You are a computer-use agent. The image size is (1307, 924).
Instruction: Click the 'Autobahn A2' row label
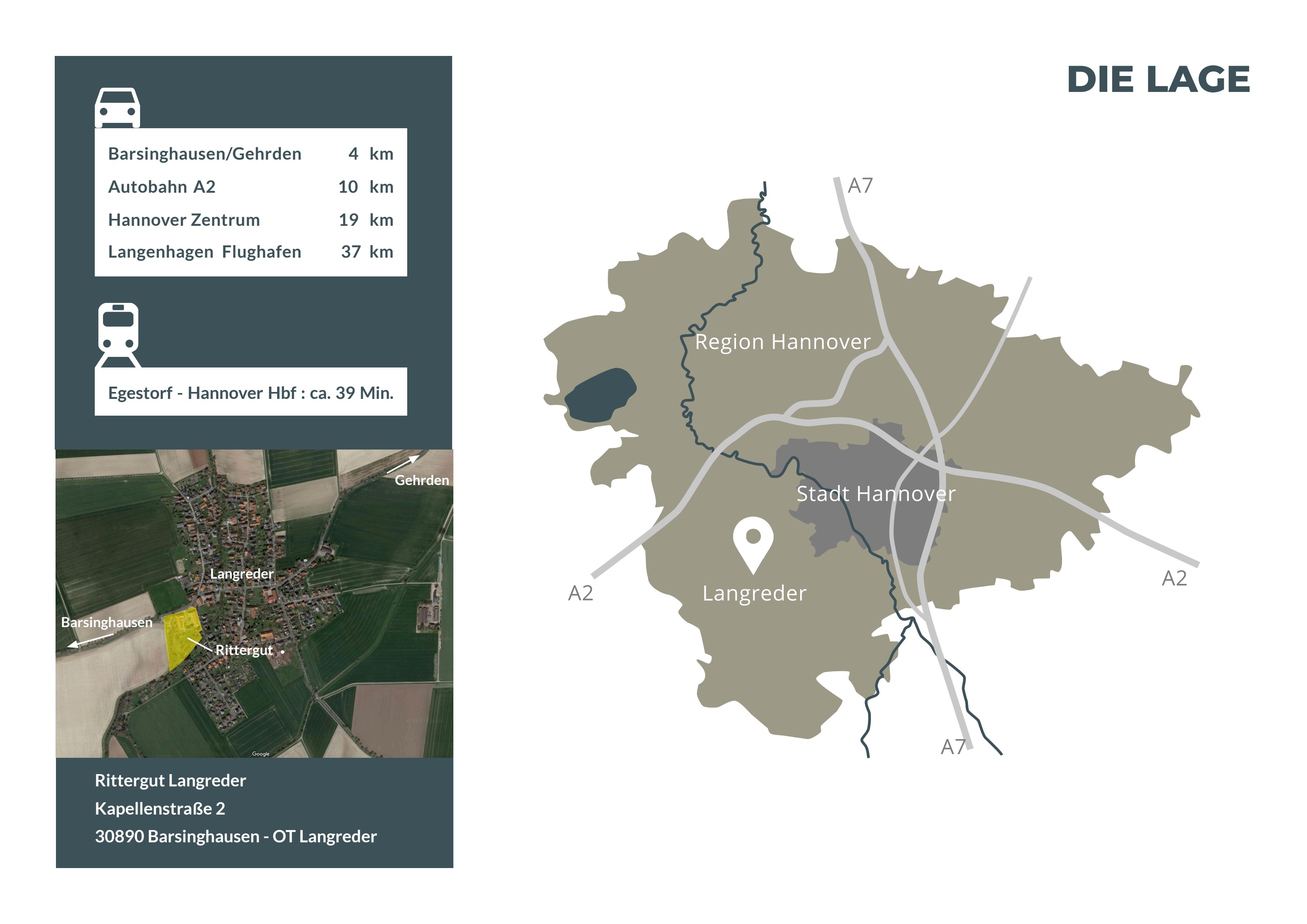coord(162,187)
